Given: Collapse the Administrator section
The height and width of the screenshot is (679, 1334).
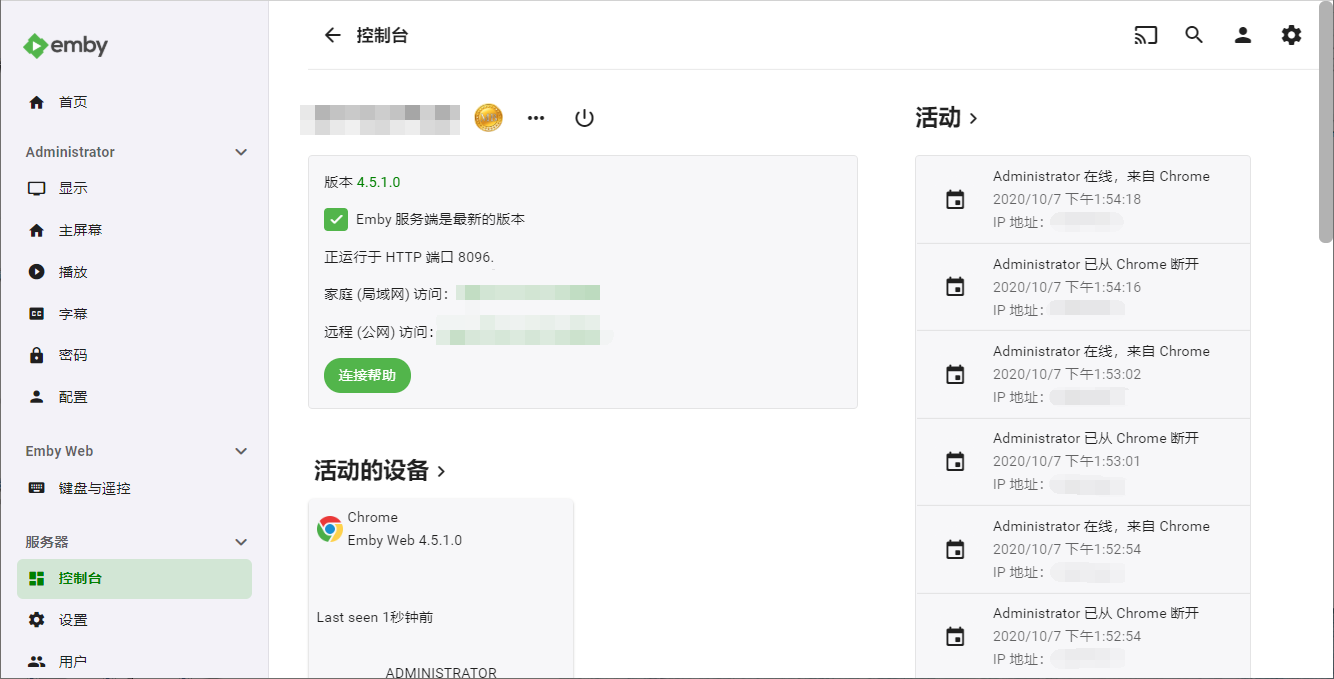Looking at the screenshot, I should pyautogui.click(x=240, y=152).
